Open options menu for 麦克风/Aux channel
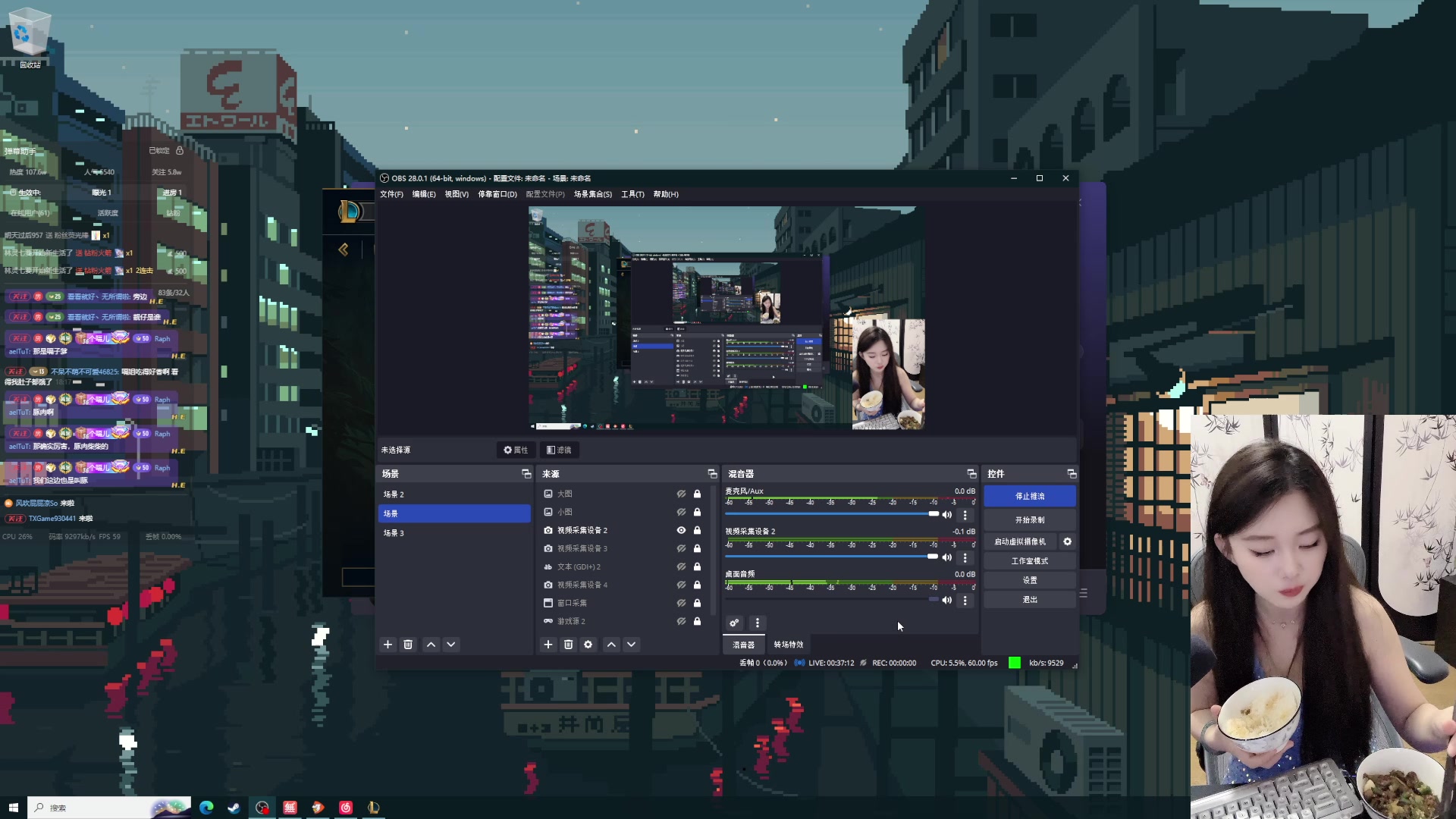 point(965,515)
